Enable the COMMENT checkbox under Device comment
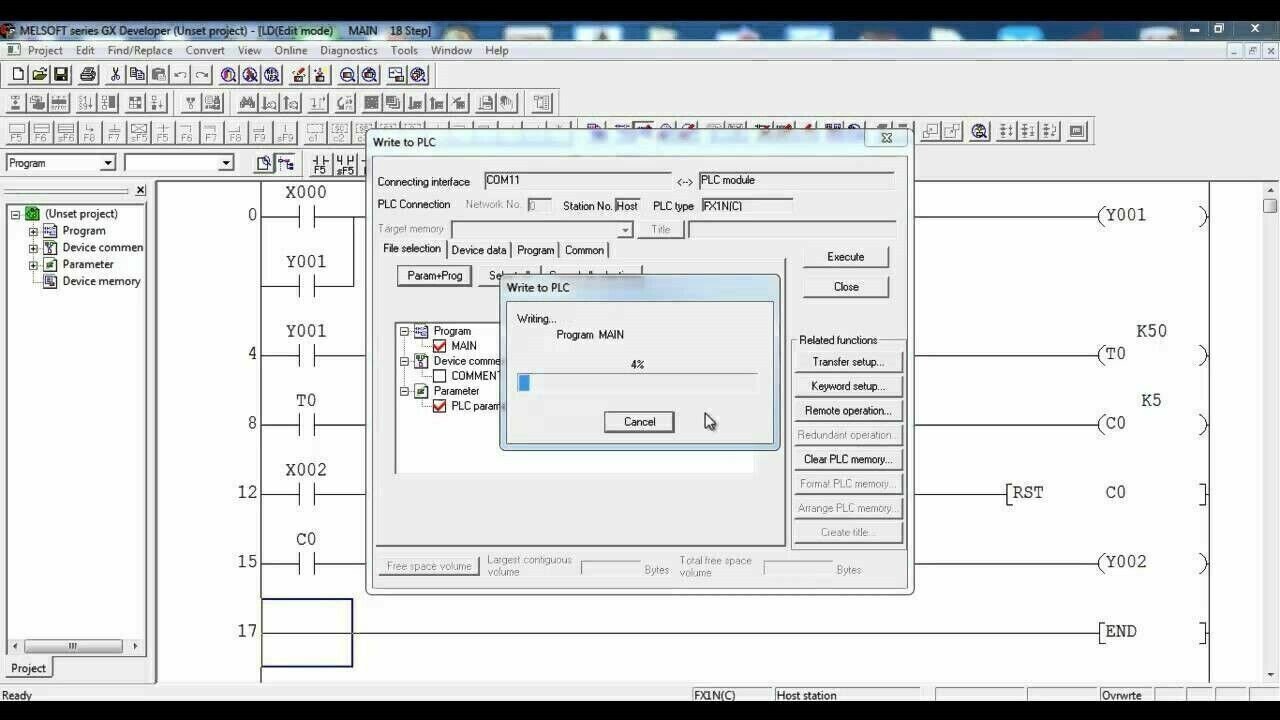The image size is (1280, 720). [x=441, y=375]
